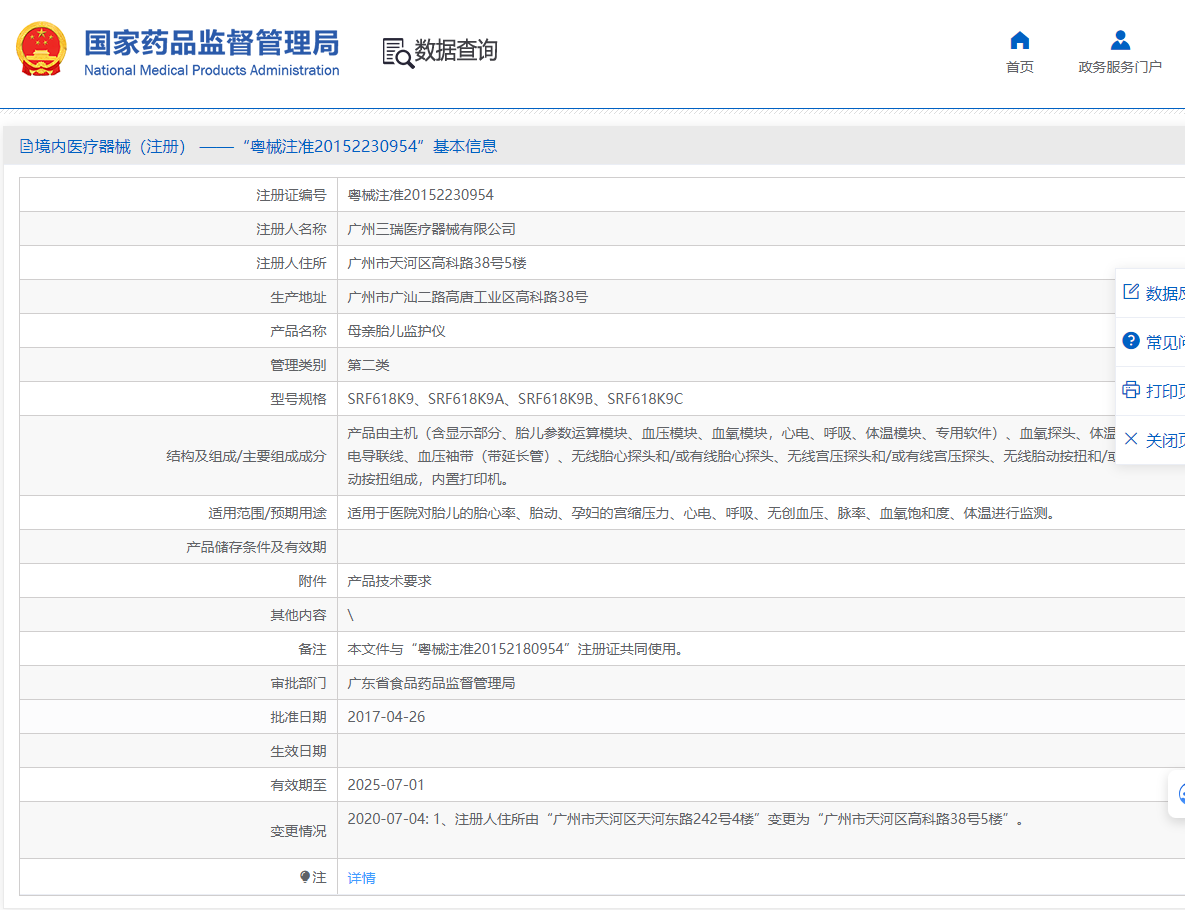Viewport: 1185px width, 910px height.
Task: Click the national emblem logo
Action: click(41, 49)
